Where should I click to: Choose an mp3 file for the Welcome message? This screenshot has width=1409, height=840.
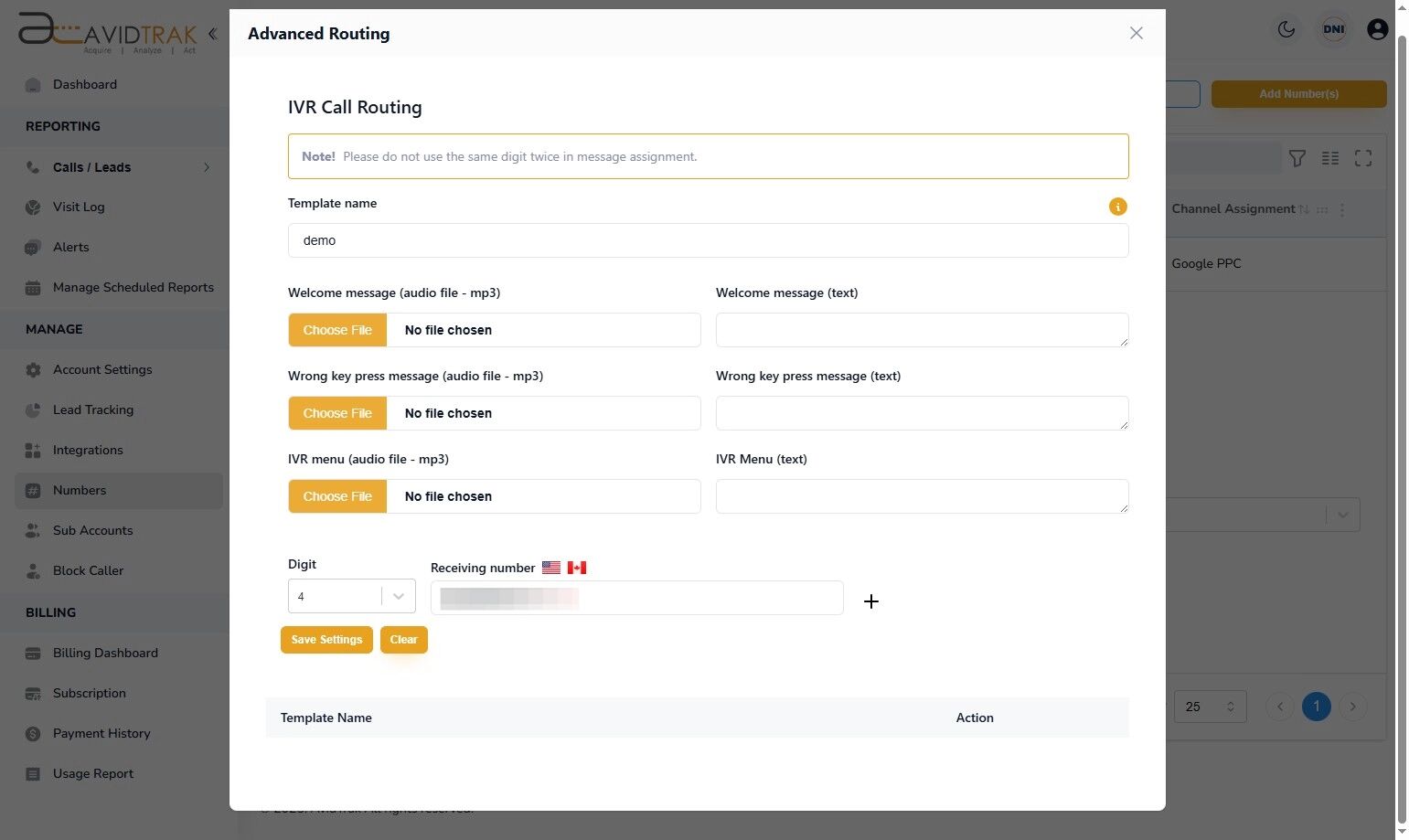click(337, 330)
